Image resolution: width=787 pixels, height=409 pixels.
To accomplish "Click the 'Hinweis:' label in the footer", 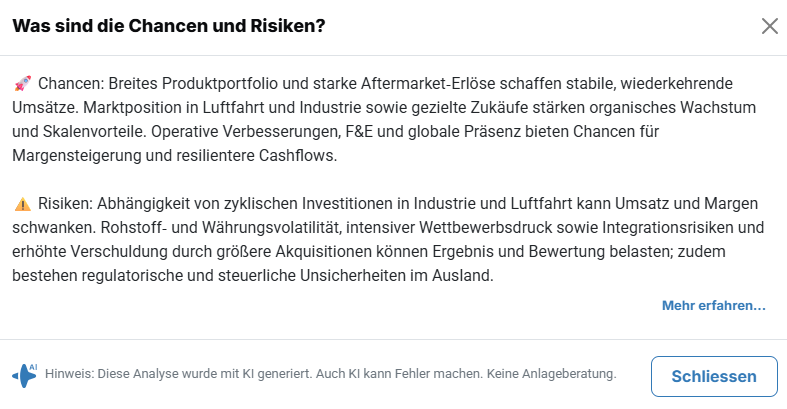I will point(68,373).
